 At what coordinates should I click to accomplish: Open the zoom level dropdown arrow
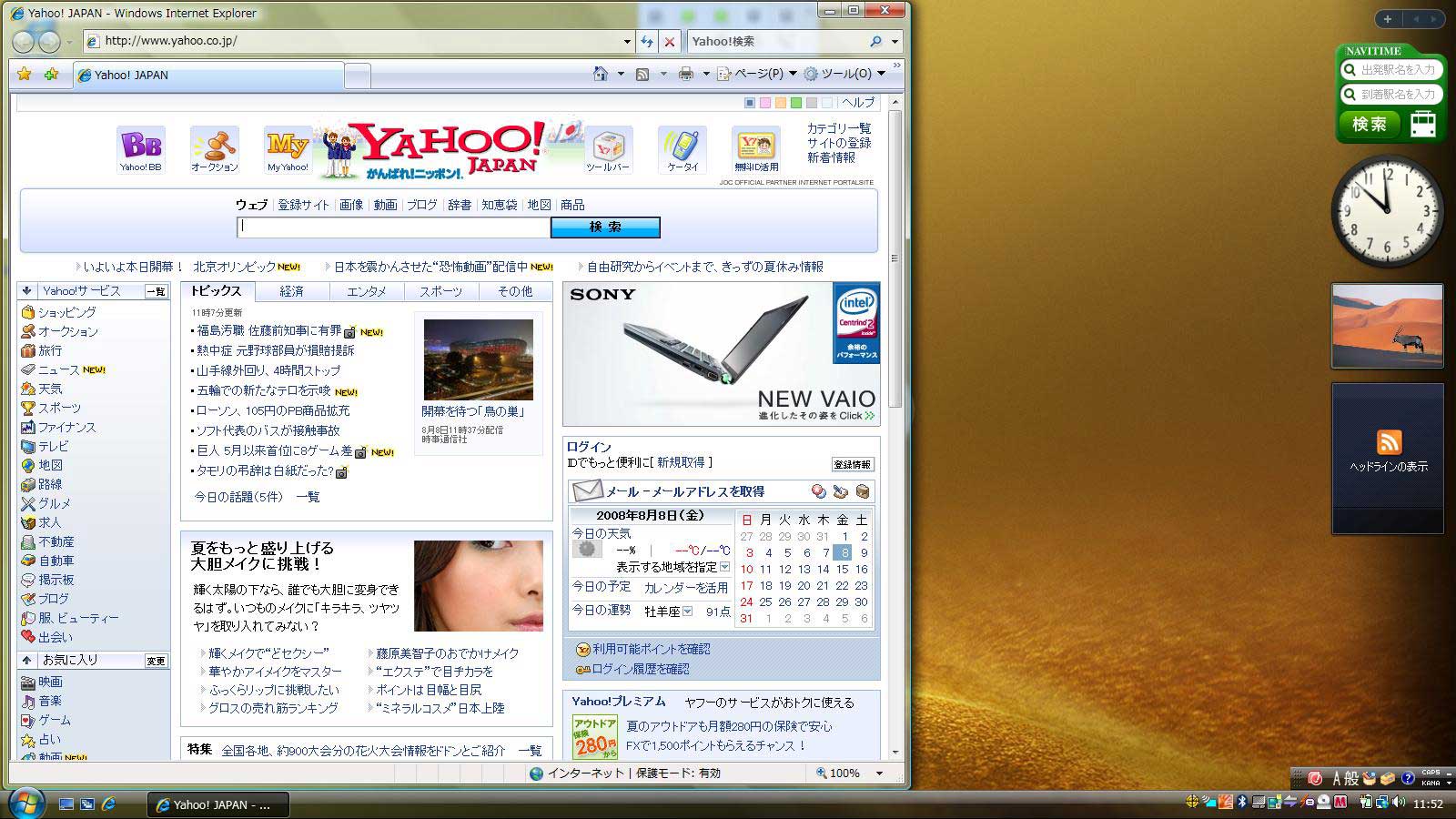pyautogui.click(x=879, y=773)
